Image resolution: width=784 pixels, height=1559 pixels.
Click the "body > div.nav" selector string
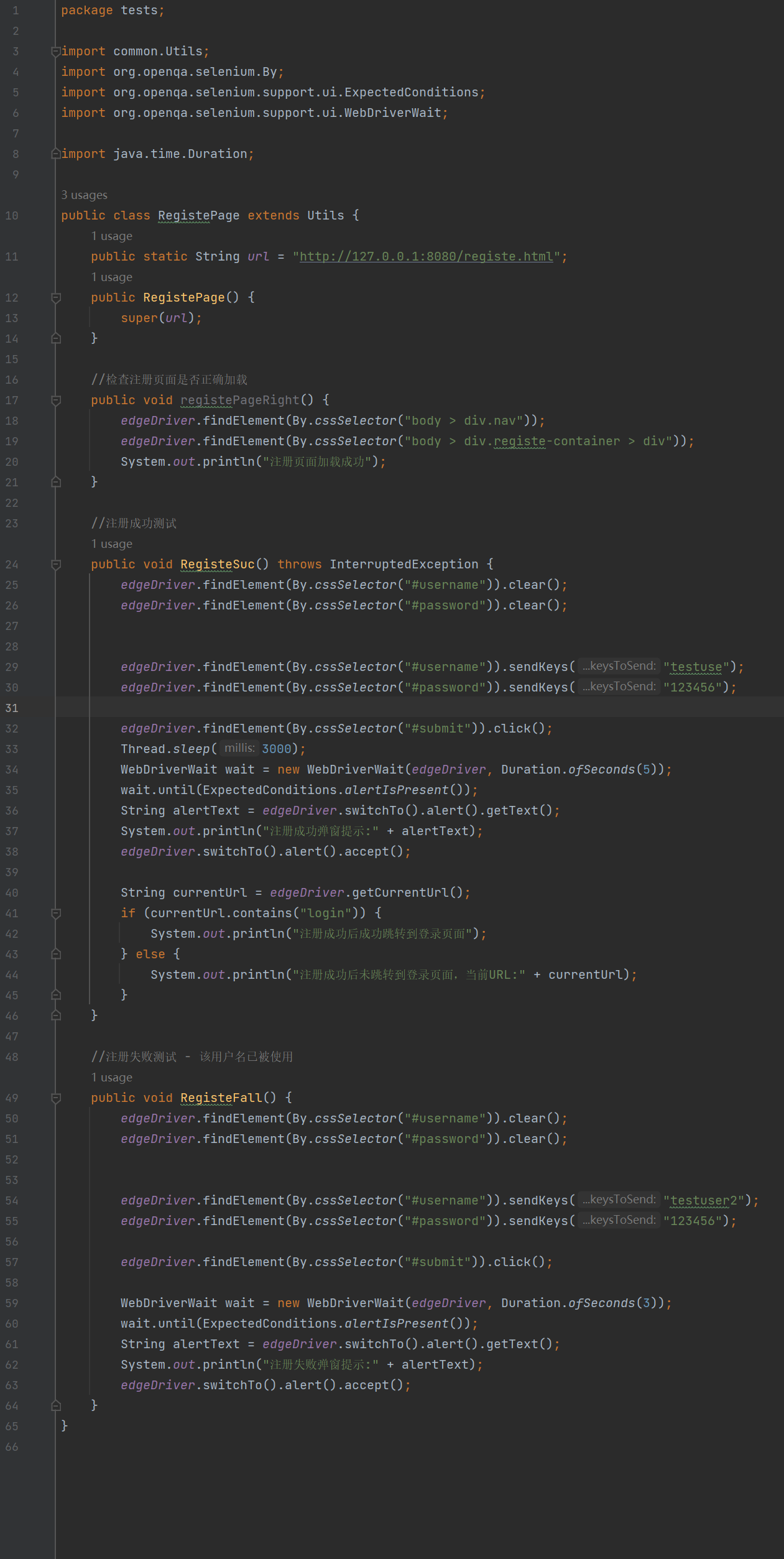464,421
